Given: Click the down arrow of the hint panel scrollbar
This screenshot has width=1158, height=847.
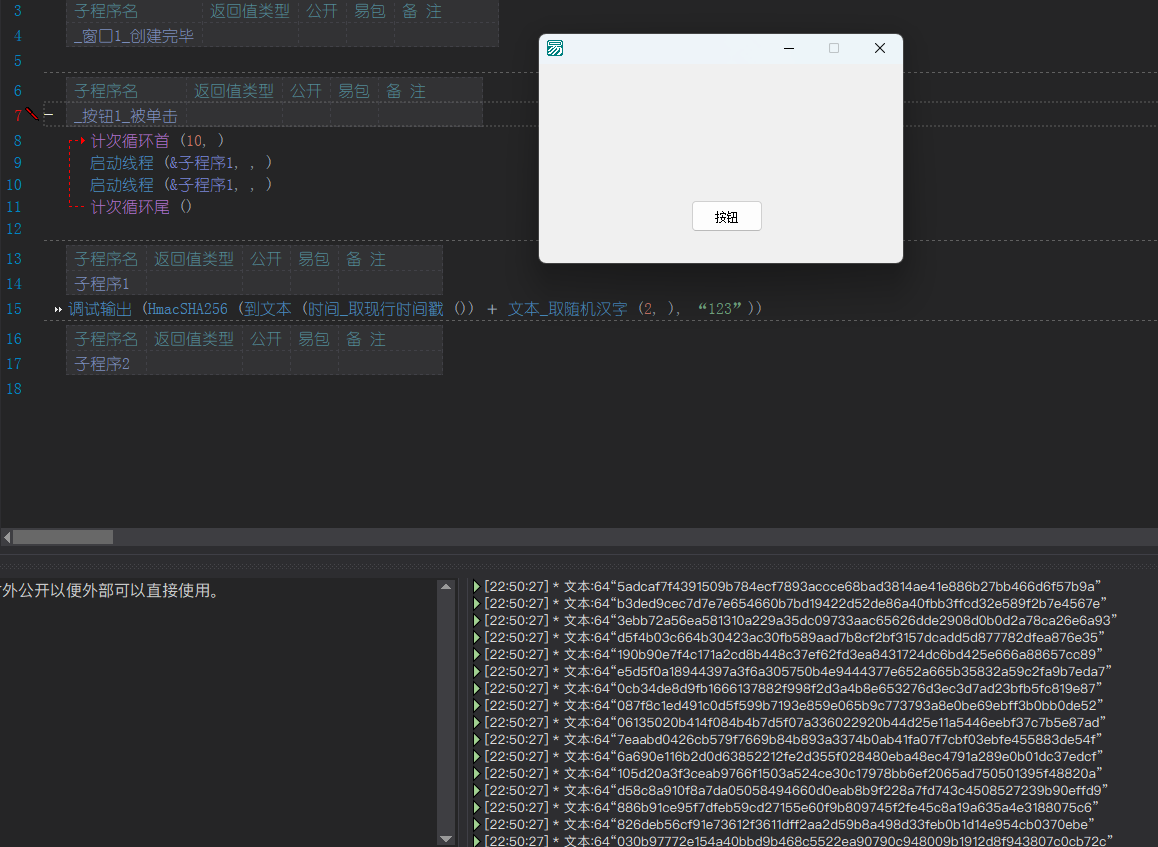Looking at the screenshot, I should click(446, 837).
